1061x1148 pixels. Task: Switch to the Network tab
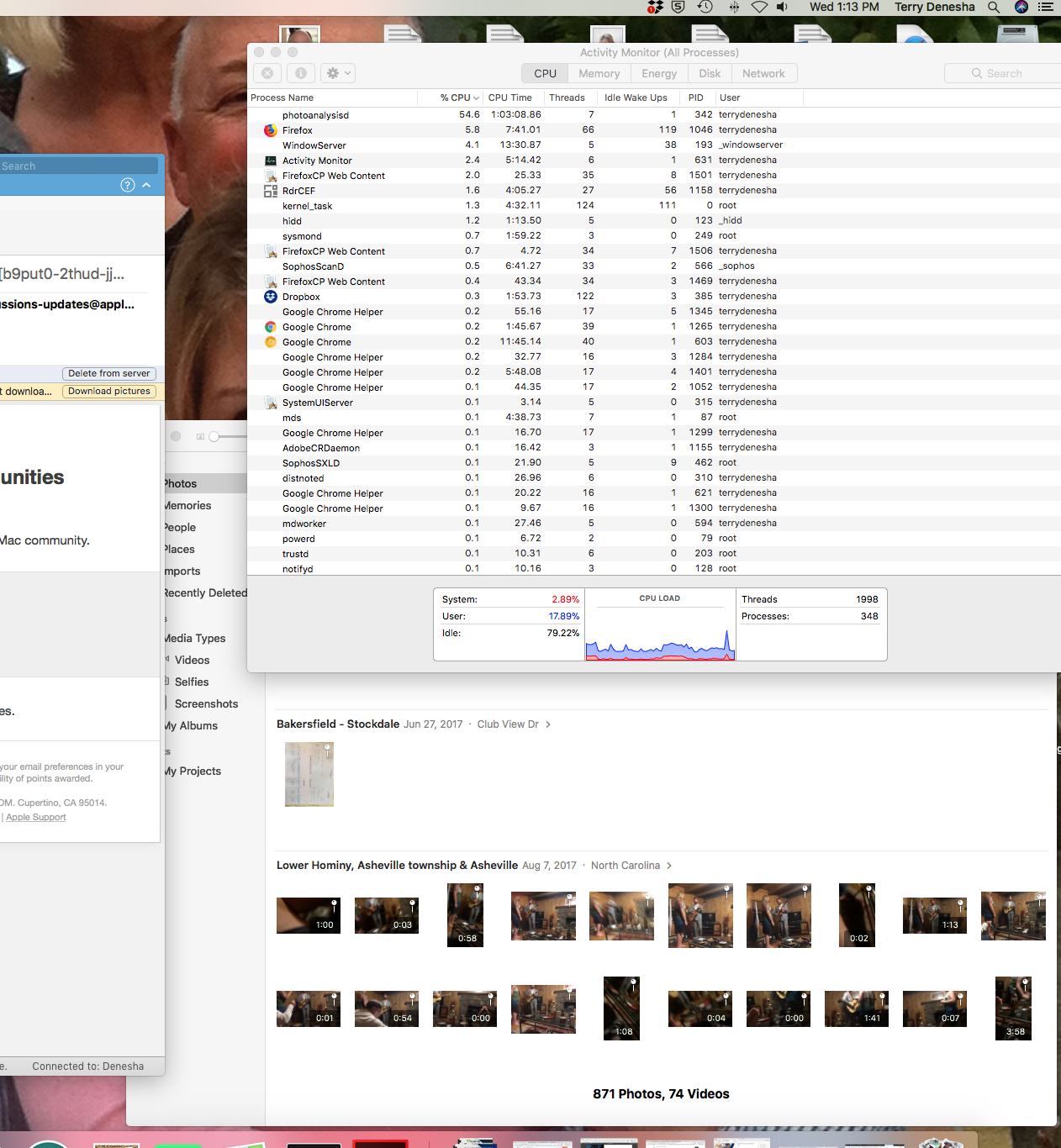763,73
